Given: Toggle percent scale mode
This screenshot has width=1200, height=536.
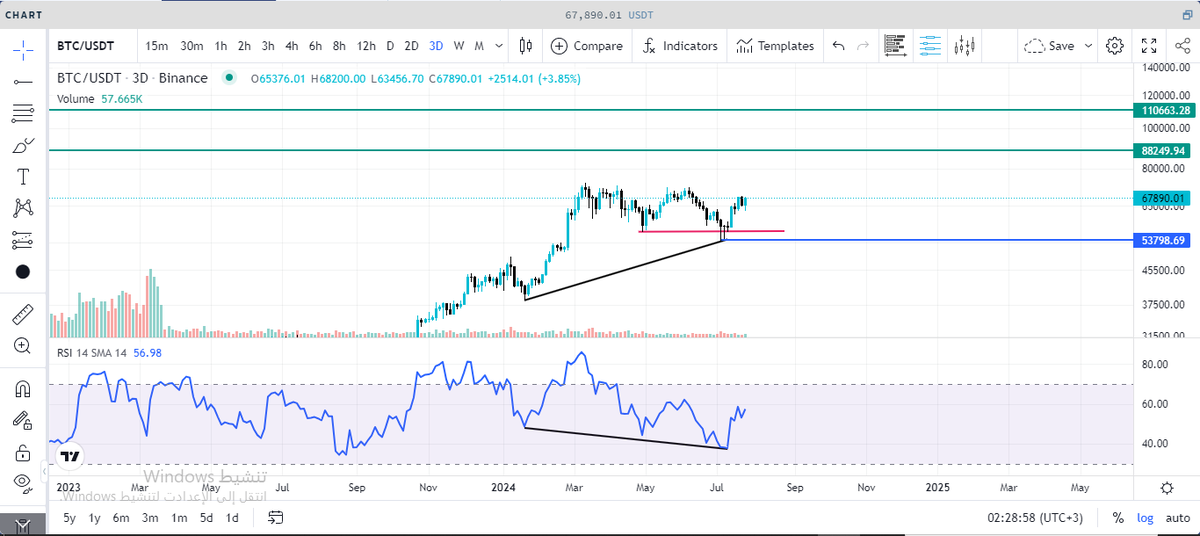Looking at the screenshot, I should pos(1118,518).
